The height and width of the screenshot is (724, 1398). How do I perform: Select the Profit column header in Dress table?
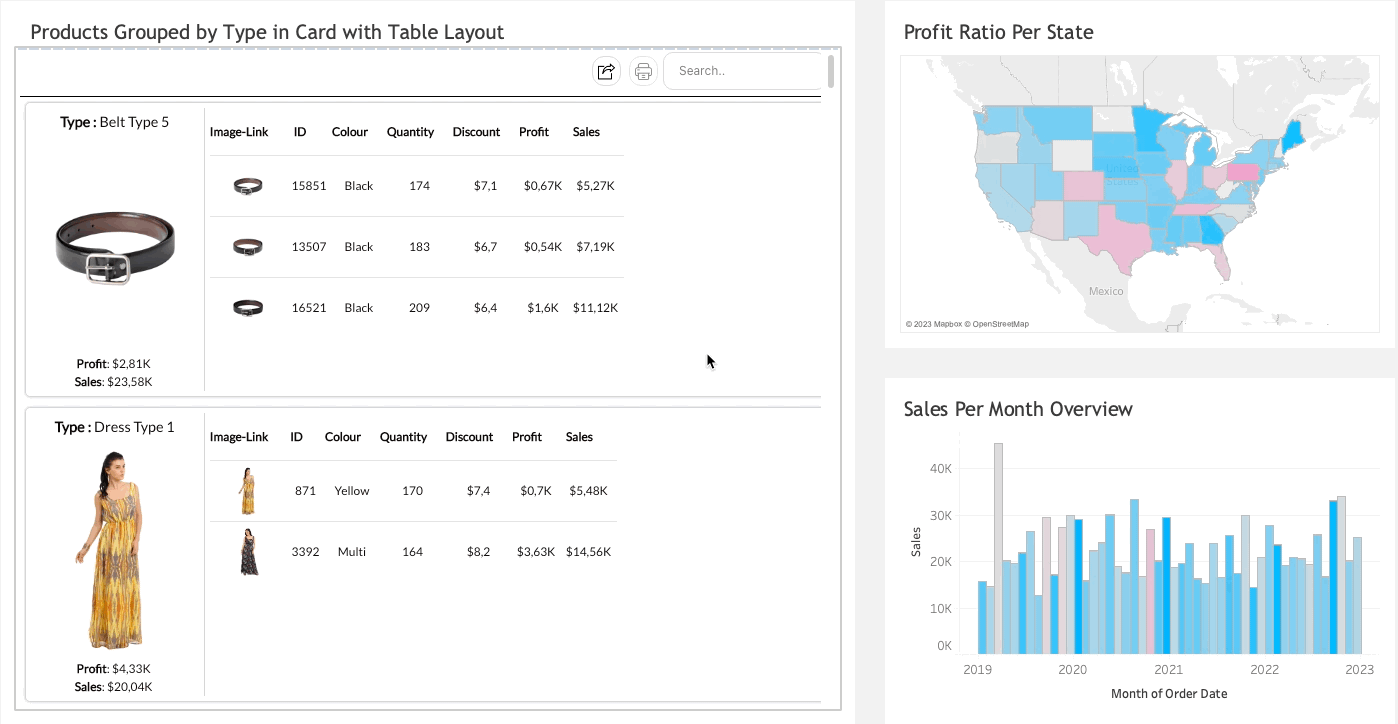527,437
